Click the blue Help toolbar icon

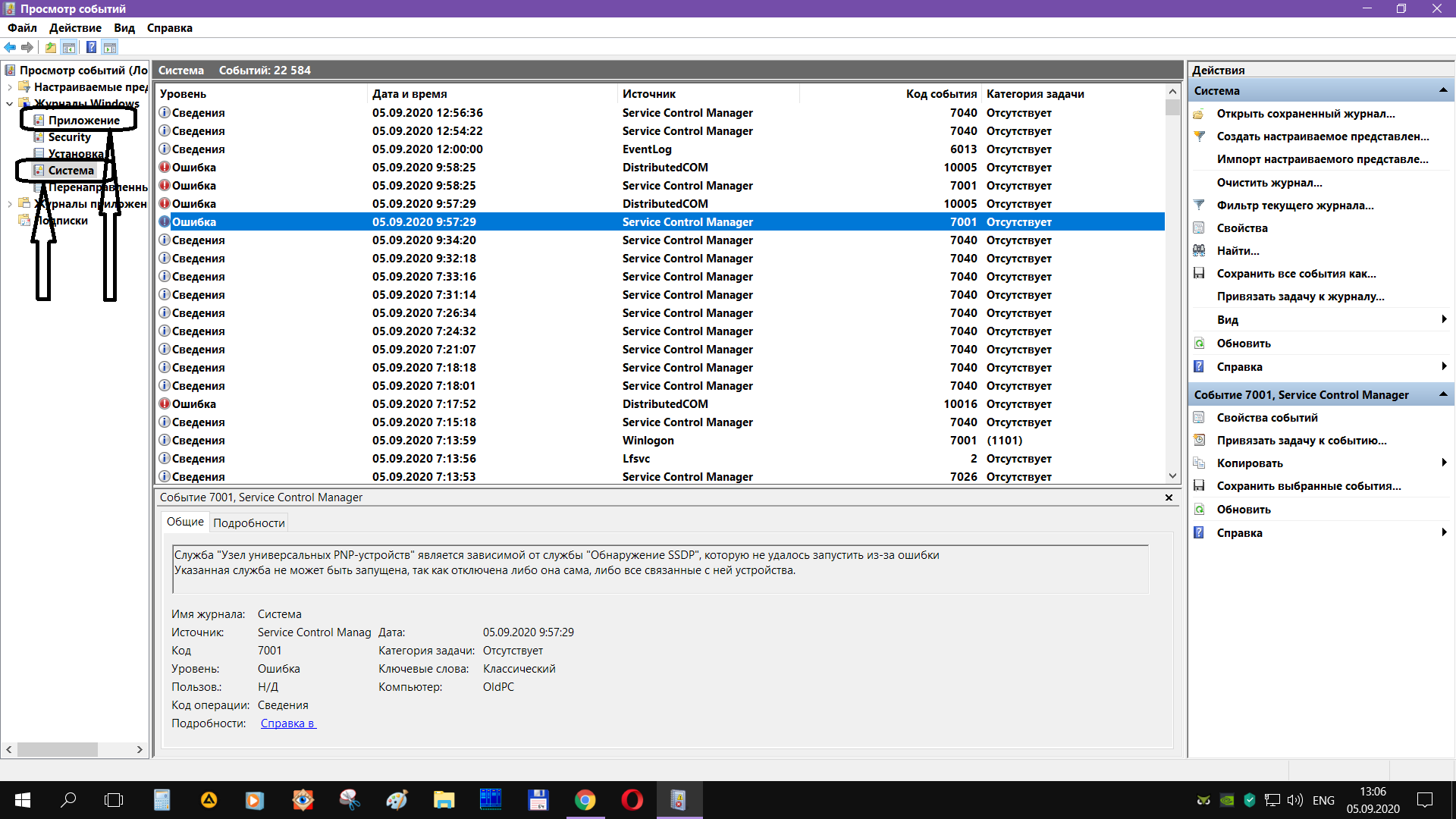pyautogui.click(x=91, y=47)
